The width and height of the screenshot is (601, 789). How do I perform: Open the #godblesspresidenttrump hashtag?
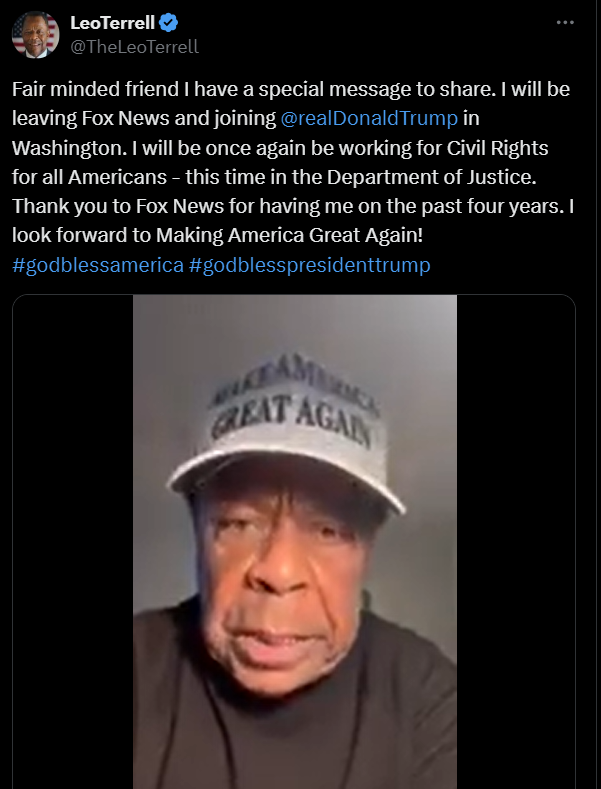(x=310, y=265)
